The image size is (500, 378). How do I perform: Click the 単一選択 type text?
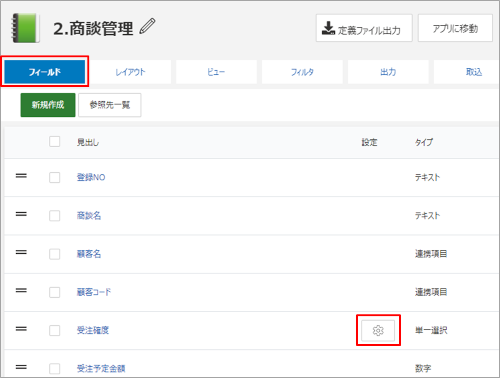(x=431, y=330)
